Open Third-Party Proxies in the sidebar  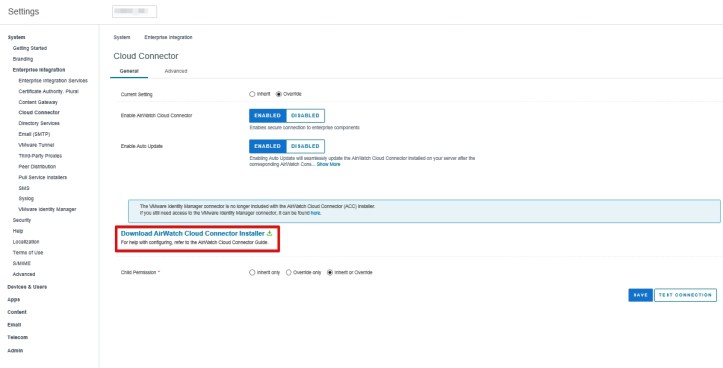point(40,156)
